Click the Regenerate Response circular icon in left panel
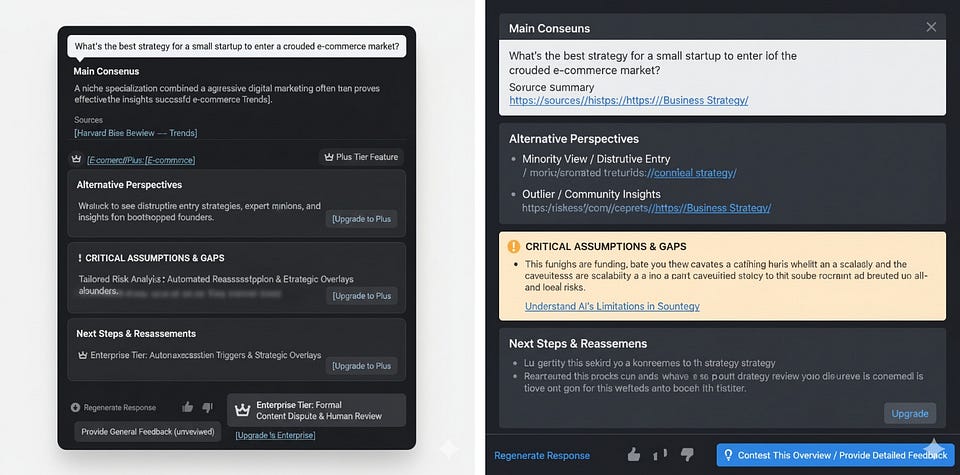This screenshot has width=960, height=475. coord(76,407)
